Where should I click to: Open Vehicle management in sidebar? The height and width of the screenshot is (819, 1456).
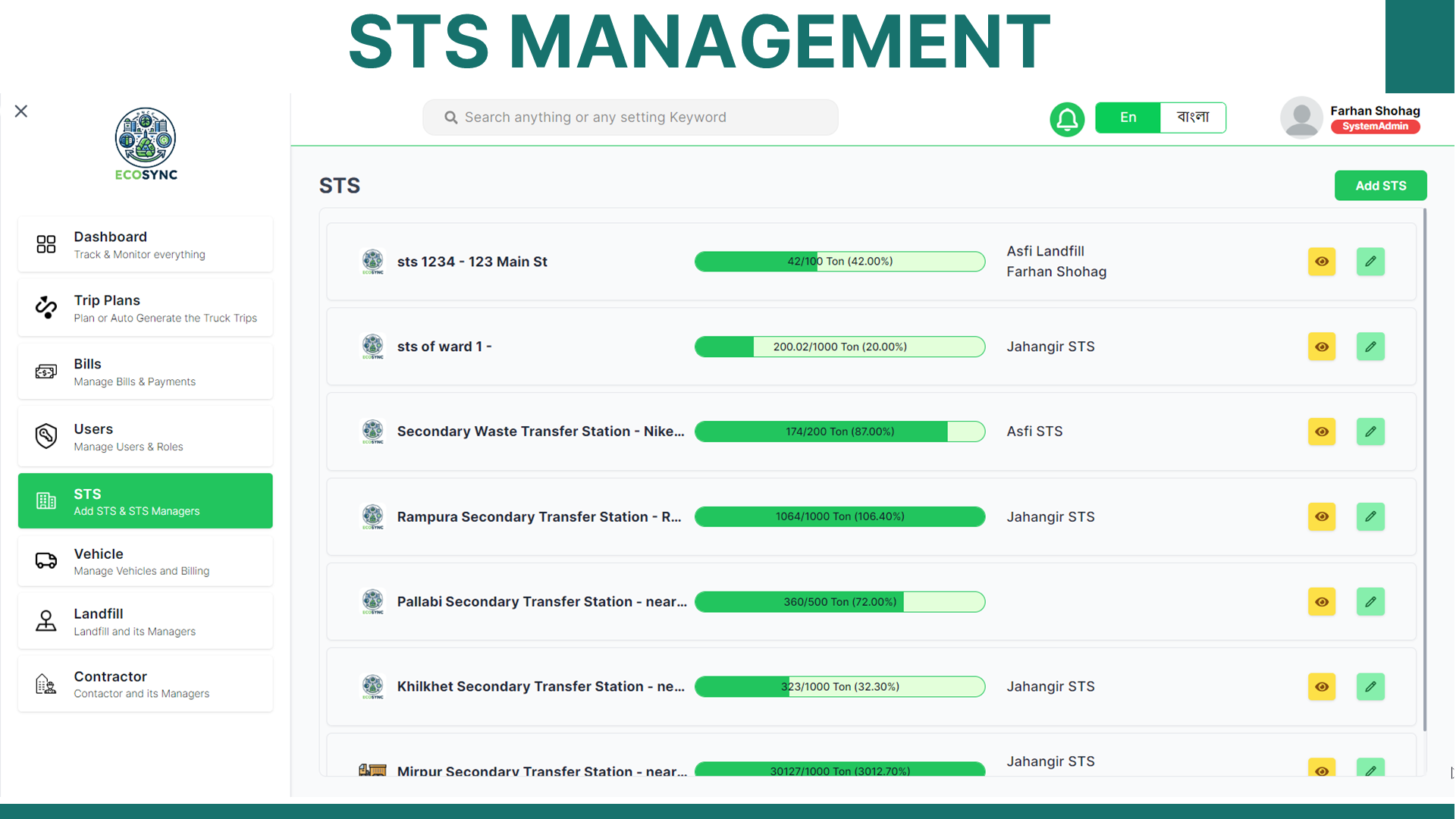point(145,561)
